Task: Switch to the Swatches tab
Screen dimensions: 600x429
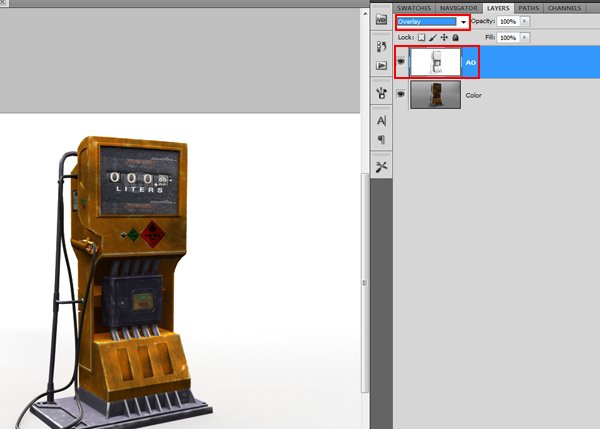Action: [414, 8]
